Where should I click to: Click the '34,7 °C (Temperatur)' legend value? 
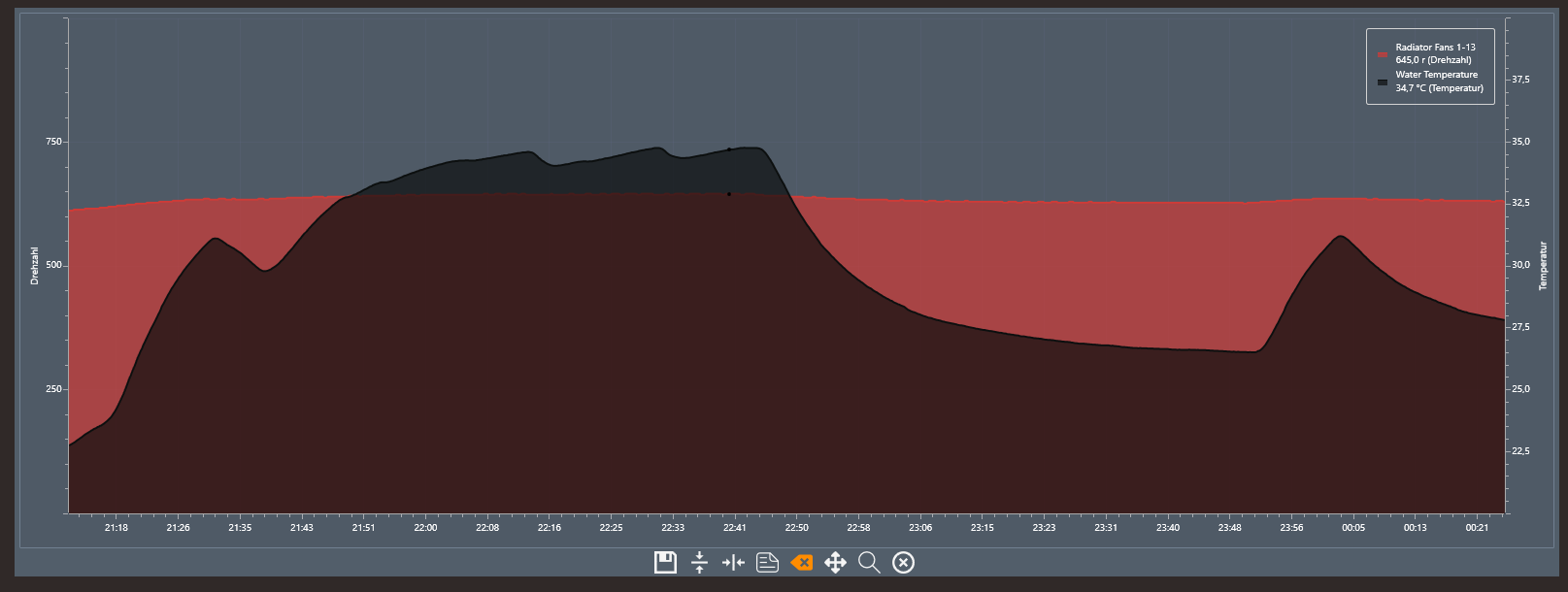[1439, 87]
